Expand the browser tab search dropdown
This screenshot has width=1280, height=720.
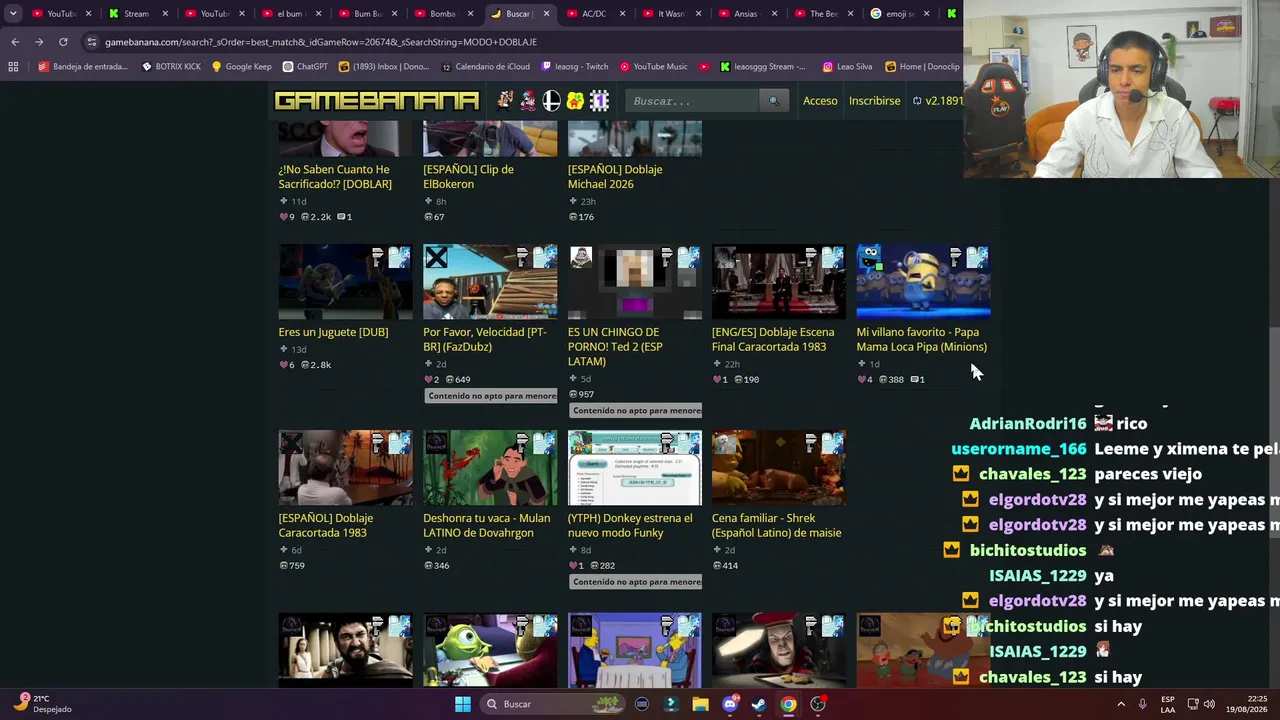tap(13, 14)
